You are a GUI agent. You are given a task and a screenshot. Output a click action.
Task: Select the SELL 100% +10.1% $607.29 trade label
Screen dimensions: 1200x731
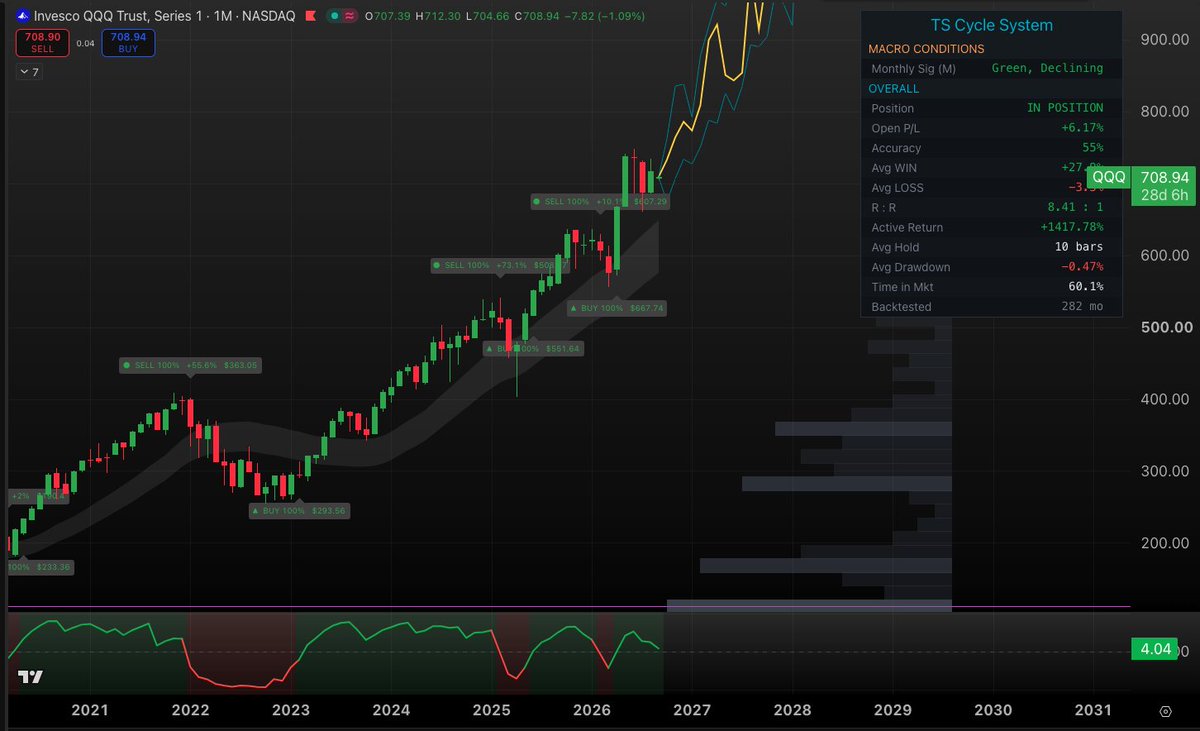click(601, 201)
